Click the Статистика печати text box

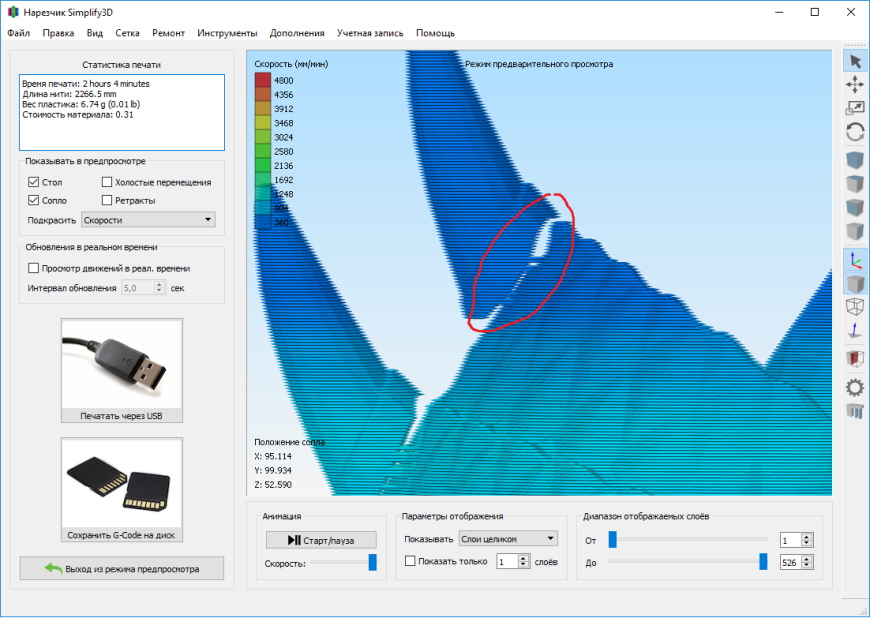(x=122, y=113)
